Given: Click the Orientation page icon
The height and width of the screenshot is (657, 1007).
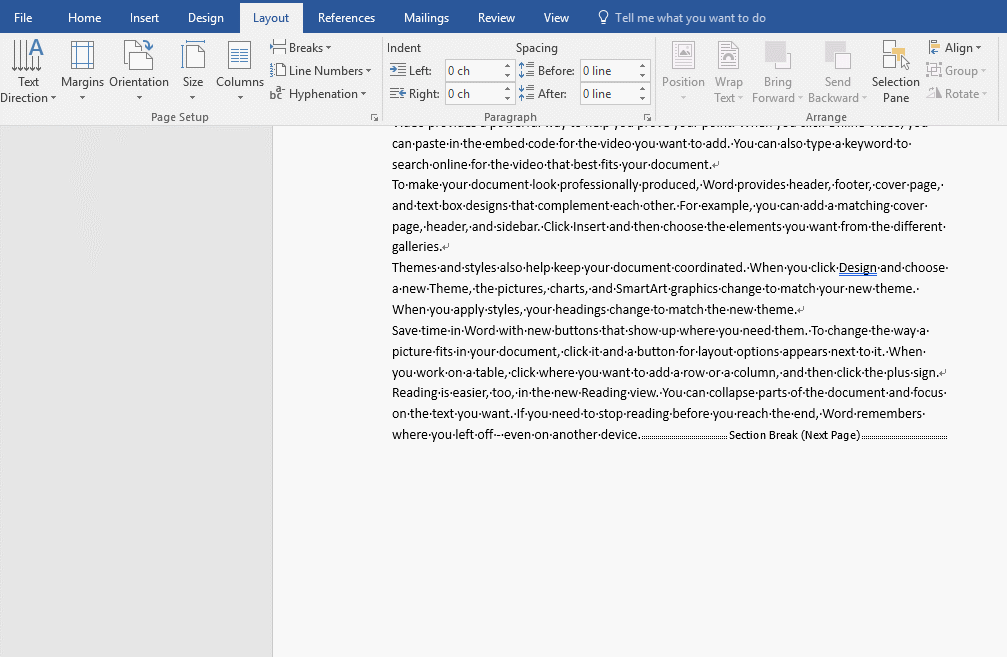Looking at the screenshot, I should (x=138, y=58).
